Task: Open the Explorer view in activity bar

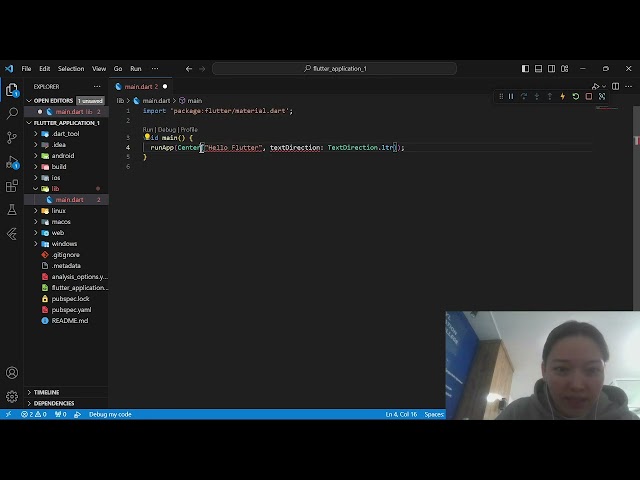Action: click(x=12, y=90)
